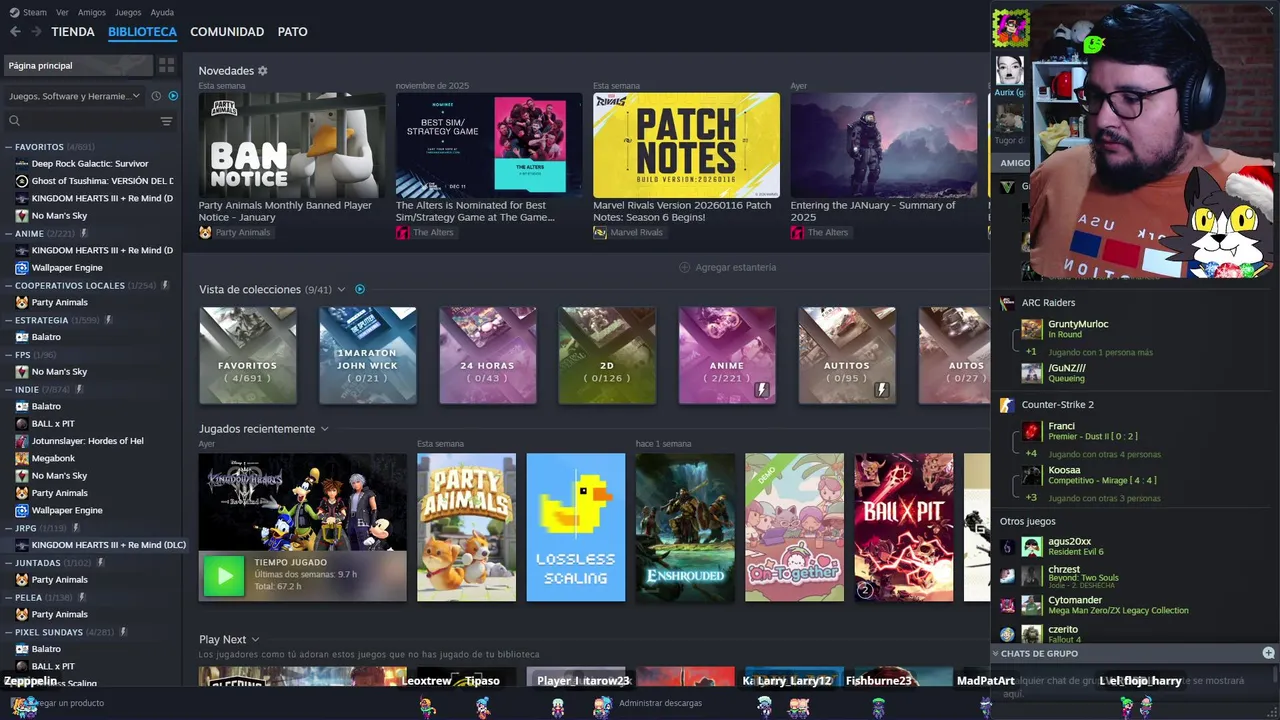Open the Ver menu

[63, 13]
